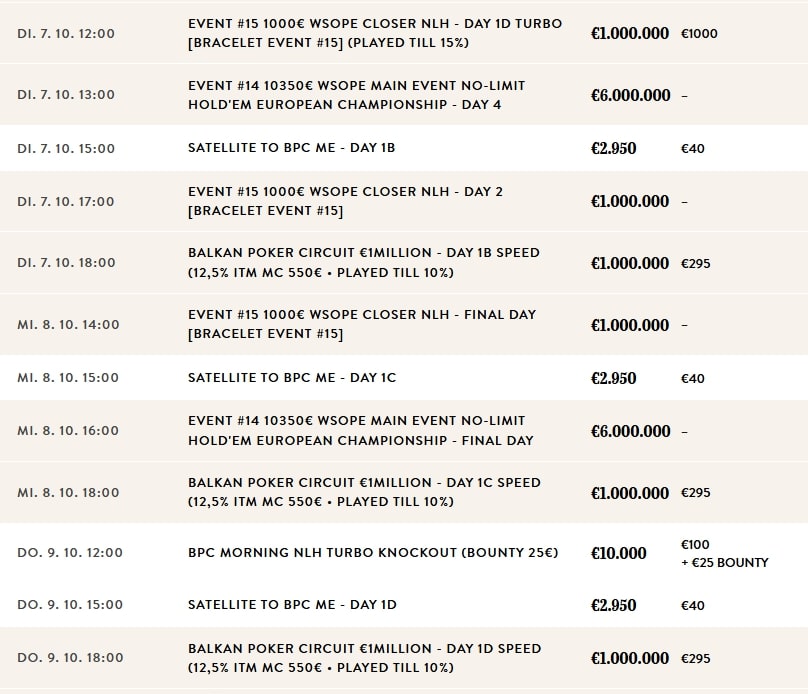Click the €6.000.000 prize for Main Event Day 4
Viewport: 808px width, 694px height.
tap(630, 95)
